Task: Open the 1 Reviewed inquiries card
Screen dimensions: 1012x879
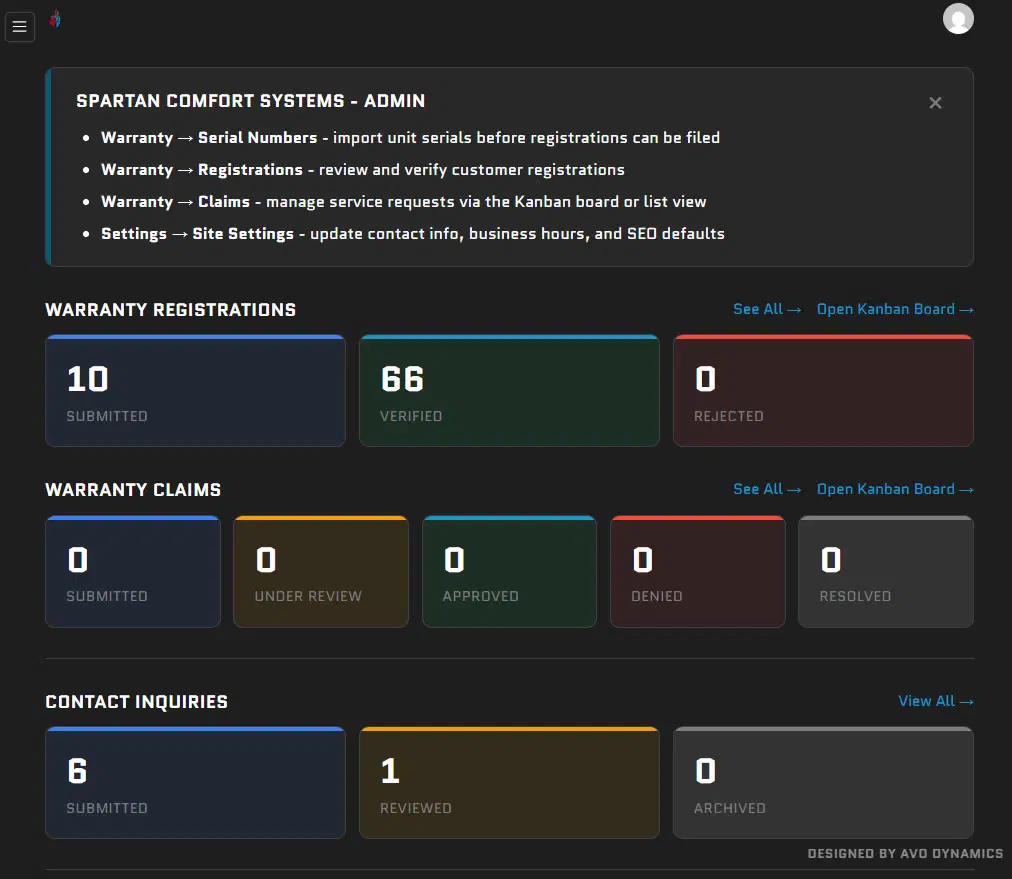Action: (x=509, y=783)
